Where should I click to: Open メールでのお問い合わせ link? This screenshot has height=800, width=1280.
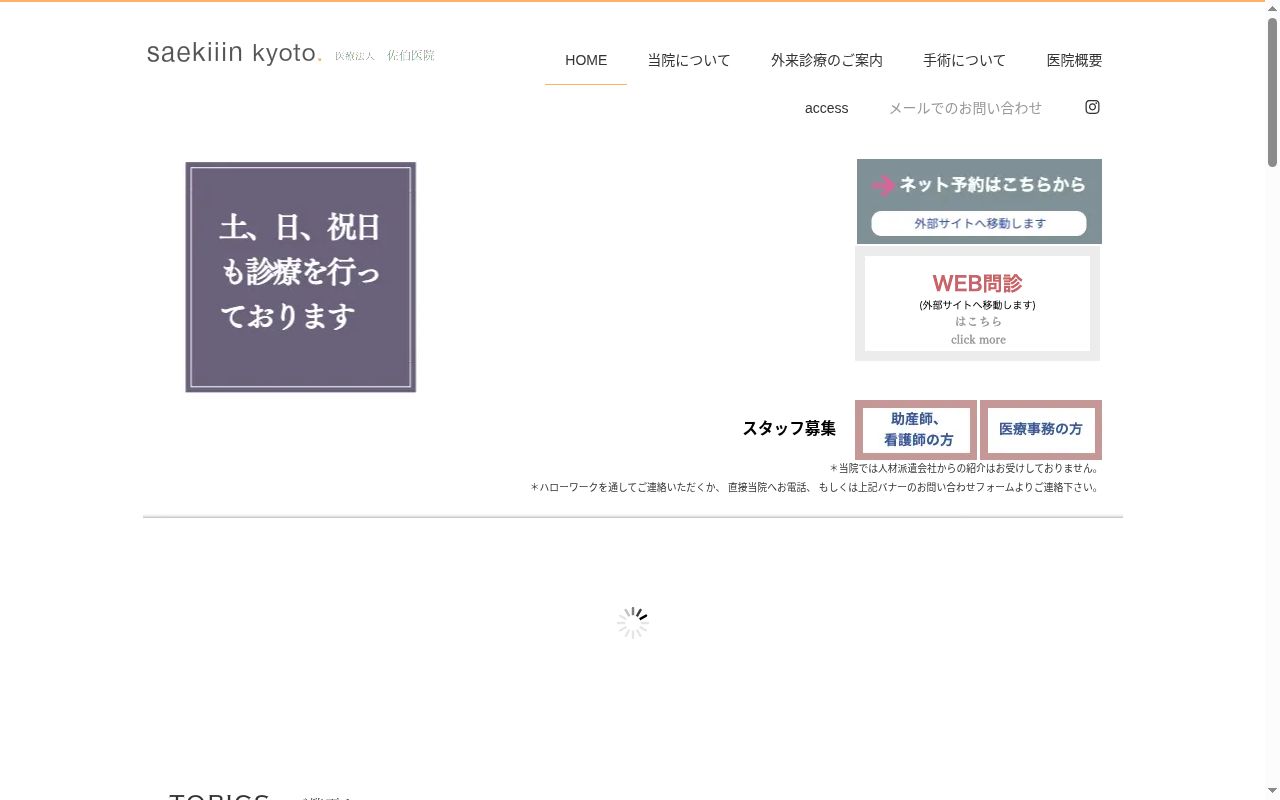click(965, 108)
